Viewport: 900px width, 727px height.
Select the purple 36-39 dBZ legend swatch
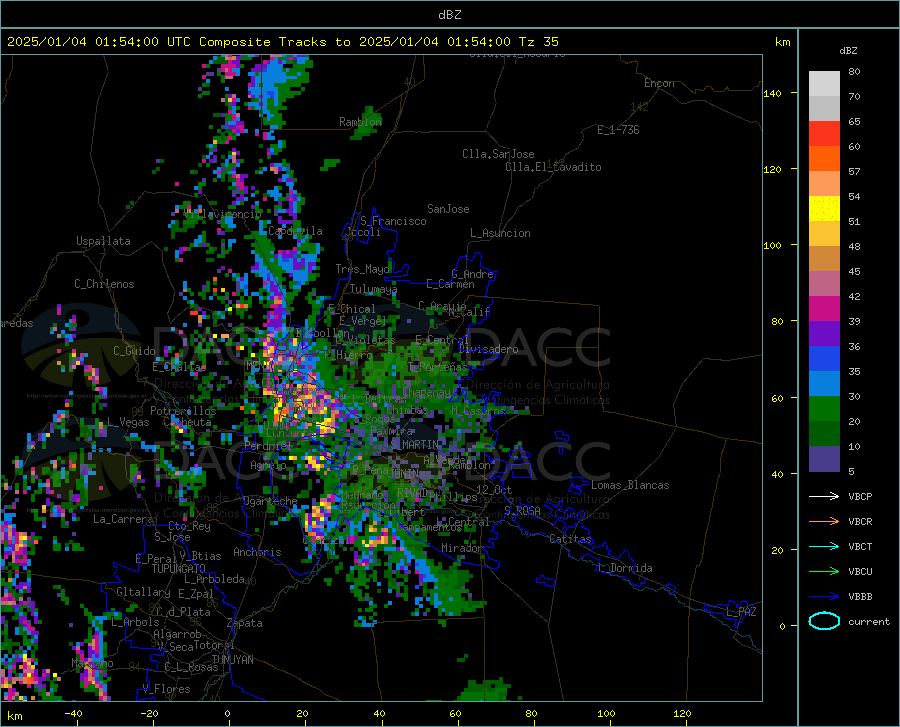824,334
